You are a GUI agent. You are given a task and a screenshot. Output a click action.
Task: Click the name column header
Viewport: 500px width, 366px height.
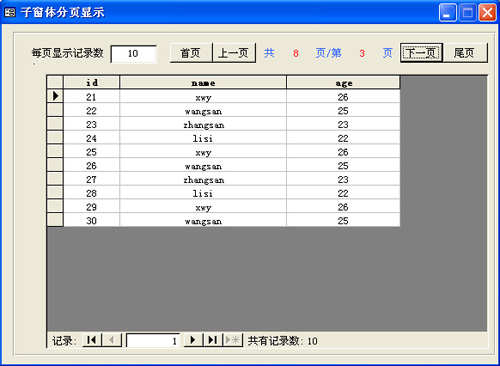(x=203, y=82)
